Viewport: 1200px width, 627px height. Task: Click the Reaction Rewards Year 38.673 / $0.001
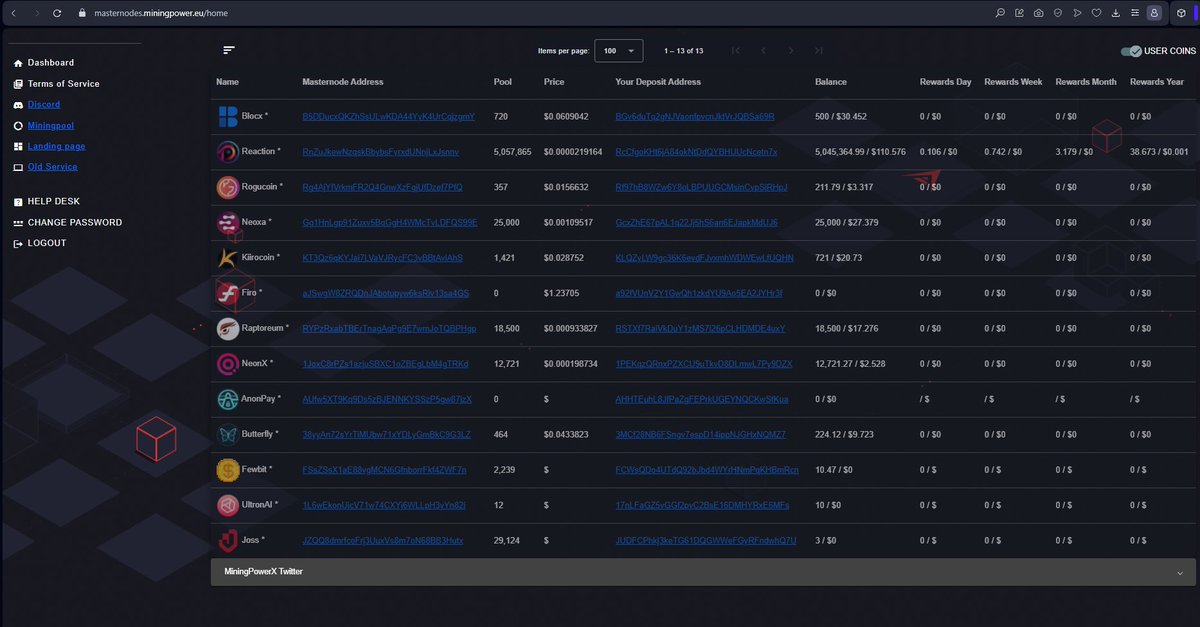pyautogui.click(x=1159, y=152)
